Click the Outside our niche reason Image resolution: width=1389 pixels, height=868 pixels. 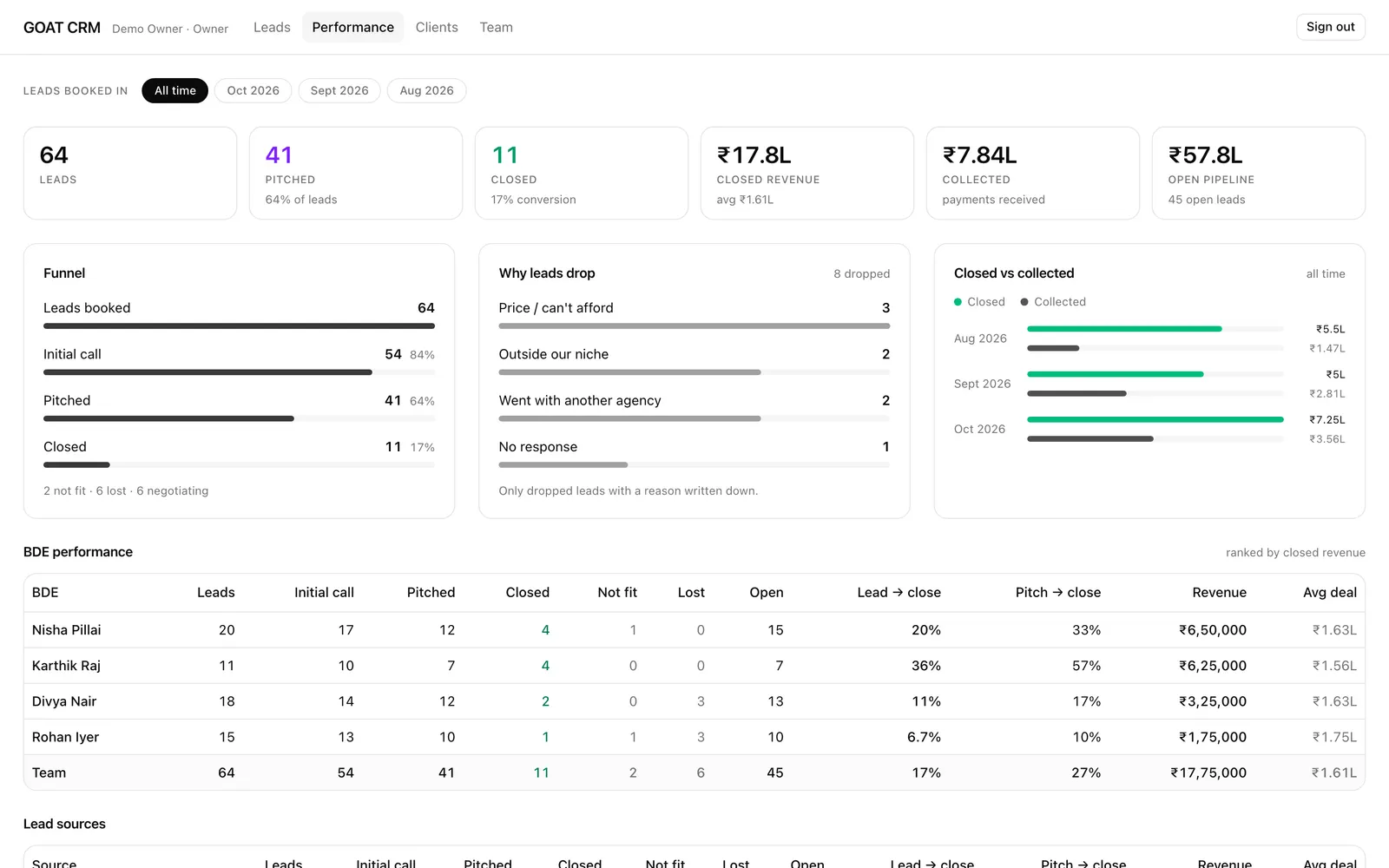(x=694, y=361)
